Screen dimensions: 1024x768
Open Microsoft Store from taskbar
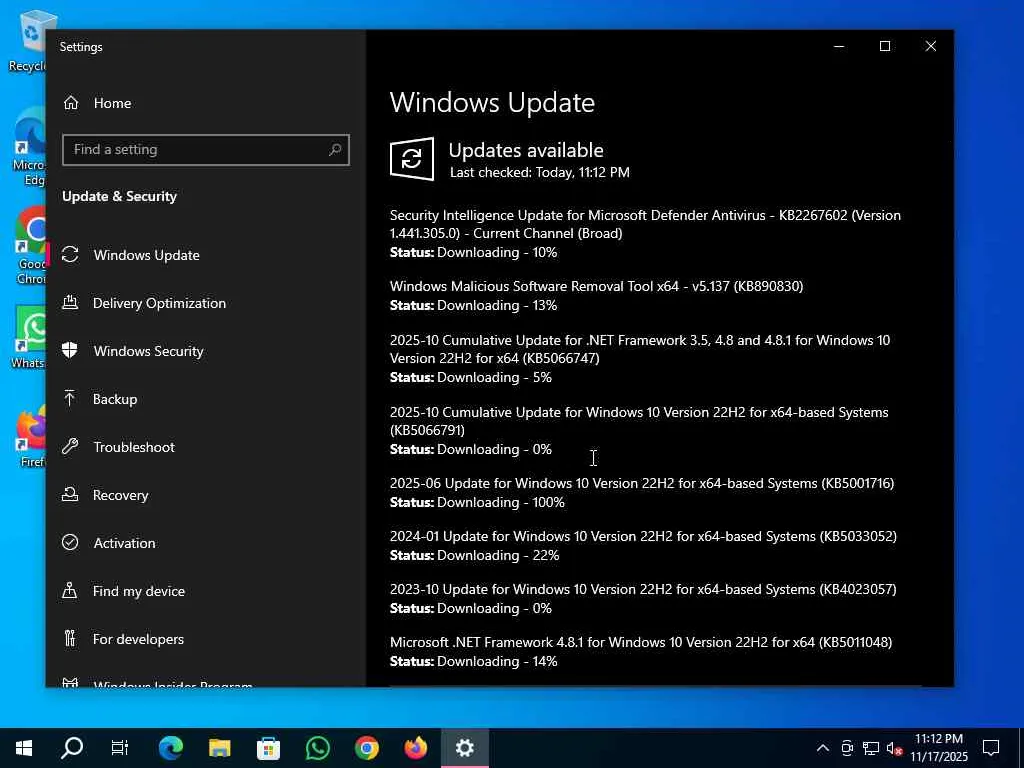point(268,748)
